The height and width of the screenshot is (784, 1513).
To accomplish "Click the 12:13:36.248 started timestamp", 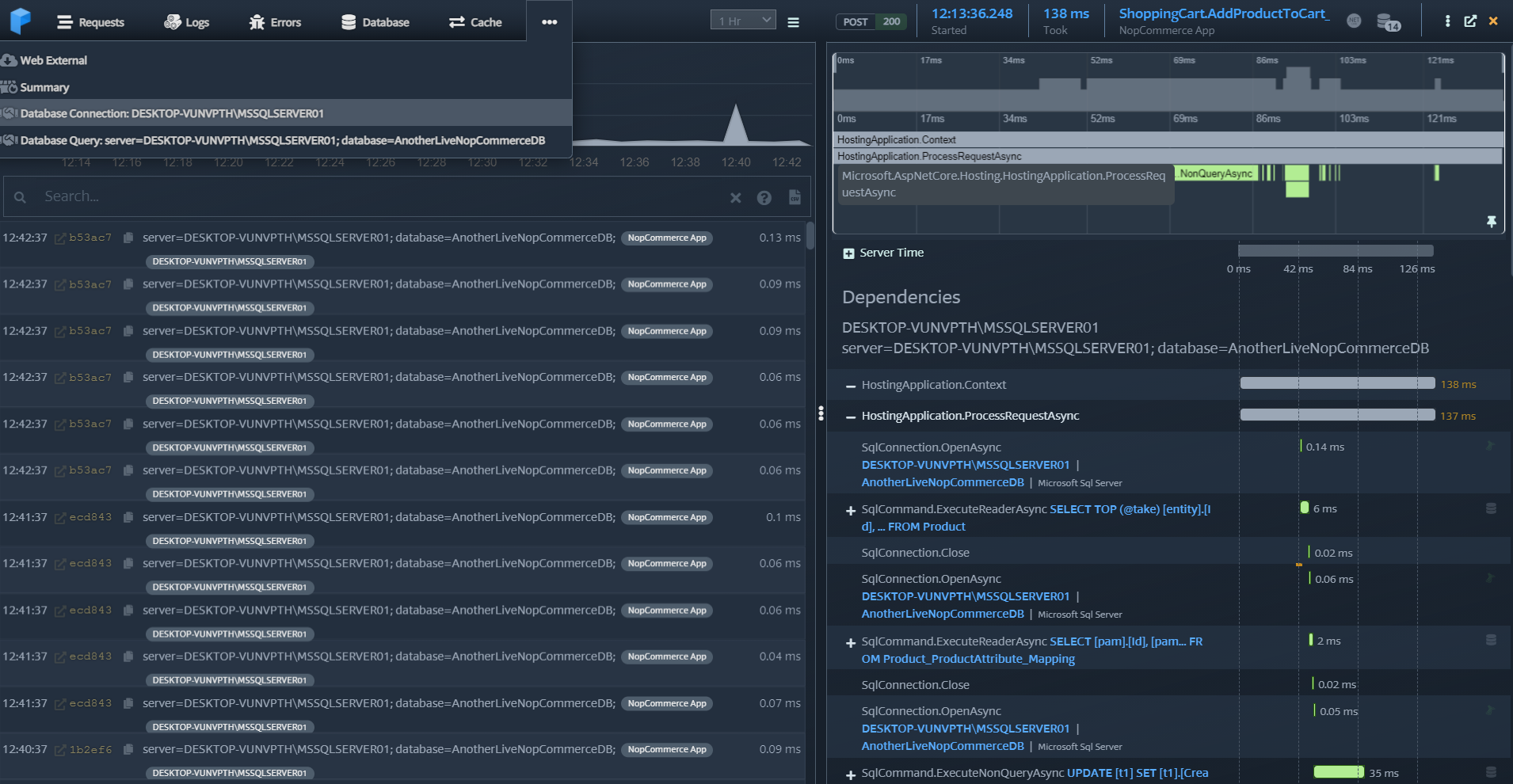I will [x=972, y=13].
